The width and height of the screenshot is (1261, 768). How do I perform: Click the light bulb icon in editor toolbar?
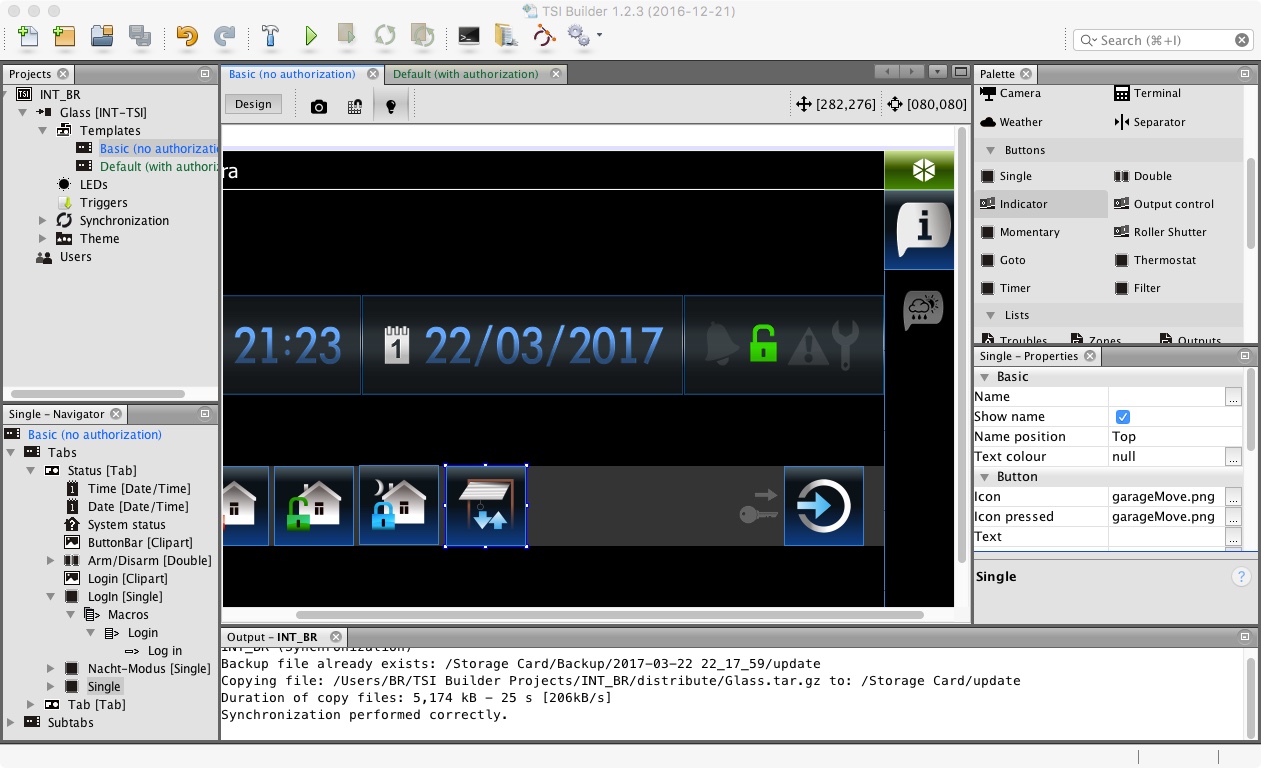tap(391, 106)
